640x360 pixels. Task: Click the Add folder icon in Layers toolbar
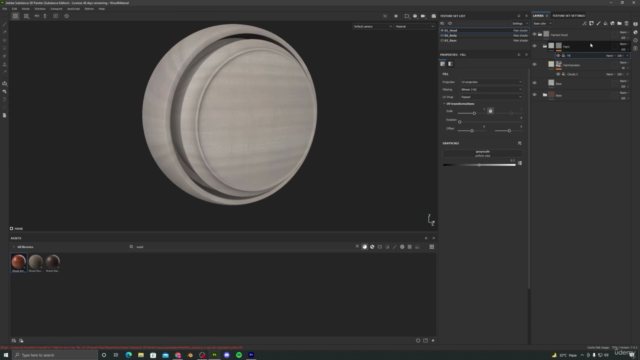[620, 24]
